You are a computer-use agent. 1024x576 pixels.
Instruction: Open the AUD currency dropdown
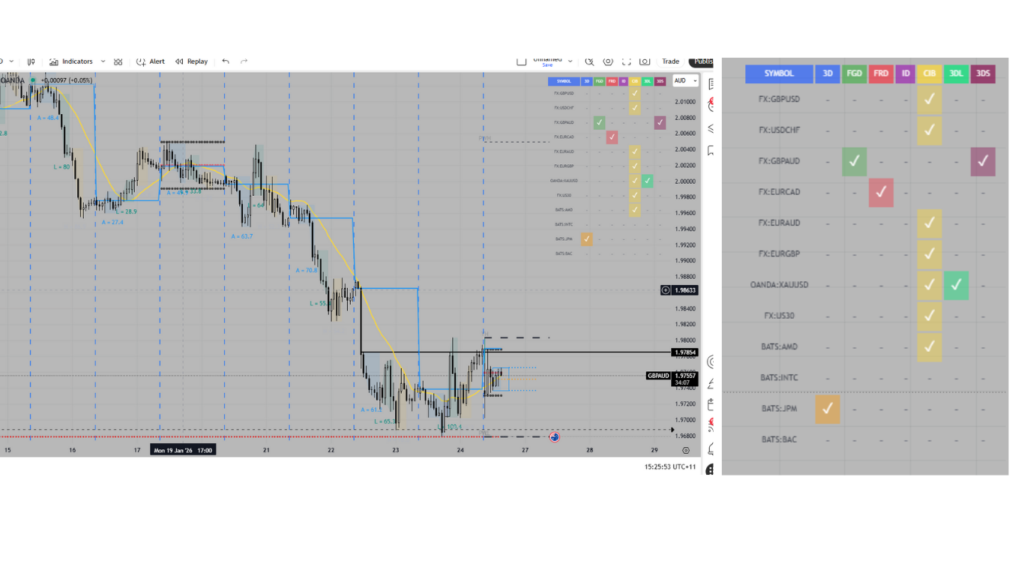(684, 81)
